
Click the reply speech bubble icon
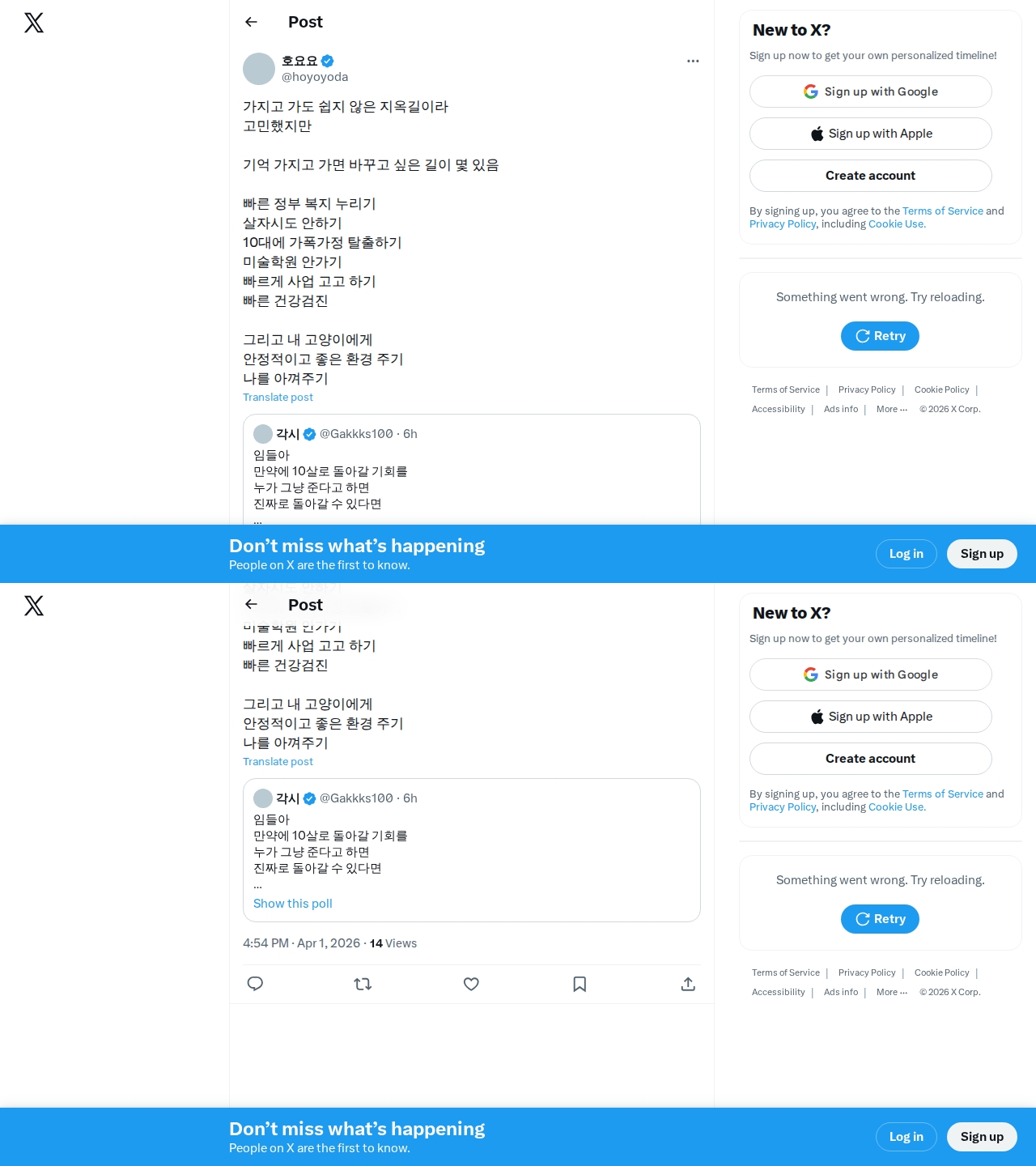pos(255,984)
